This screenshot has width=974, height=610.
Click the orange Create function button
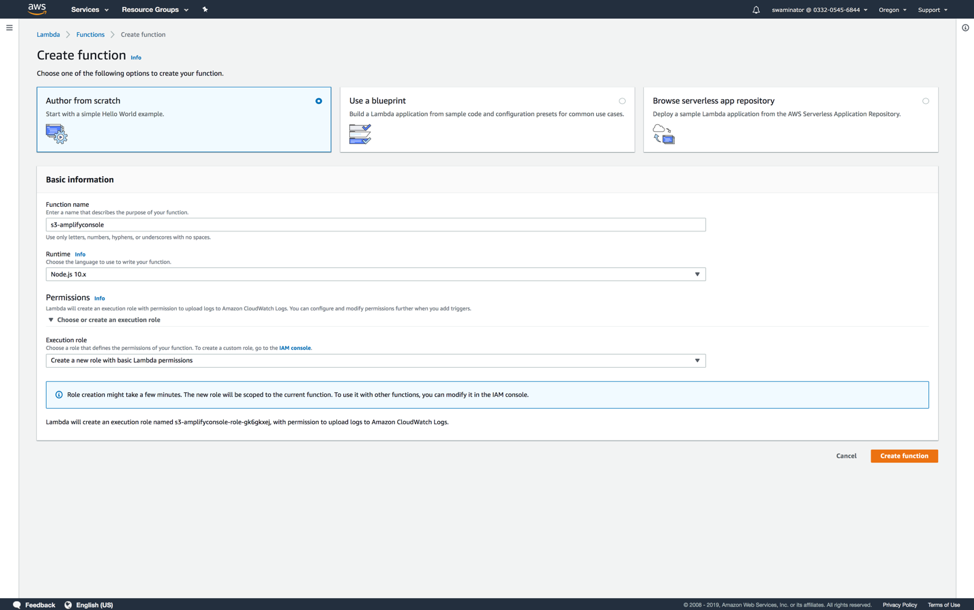pyautogui.click(x=903, y=456)
